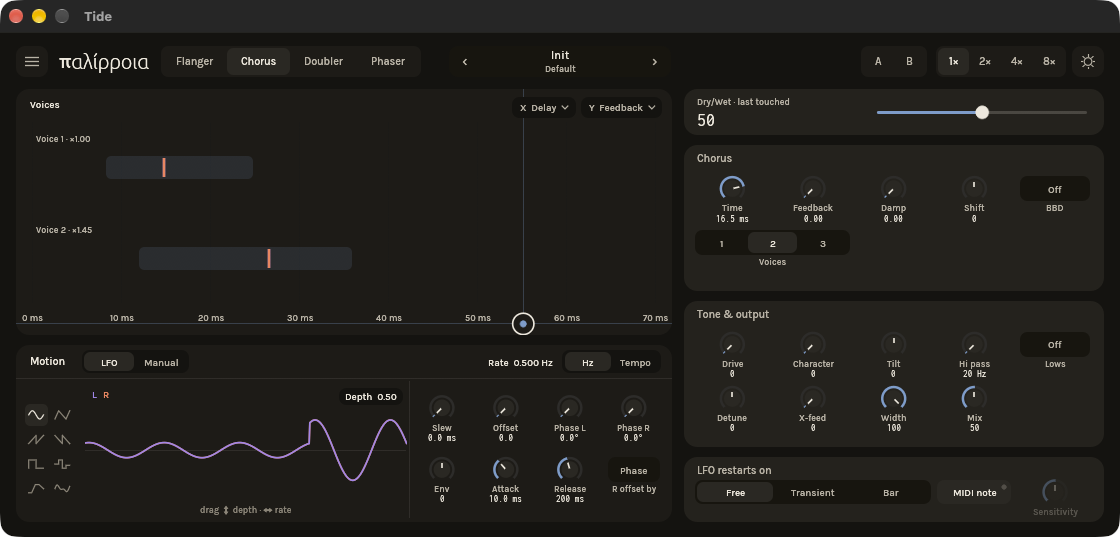This screenshot has height=537, width=1120.
Task: Switch Motion to Manual mode
Action: point(161,363)
